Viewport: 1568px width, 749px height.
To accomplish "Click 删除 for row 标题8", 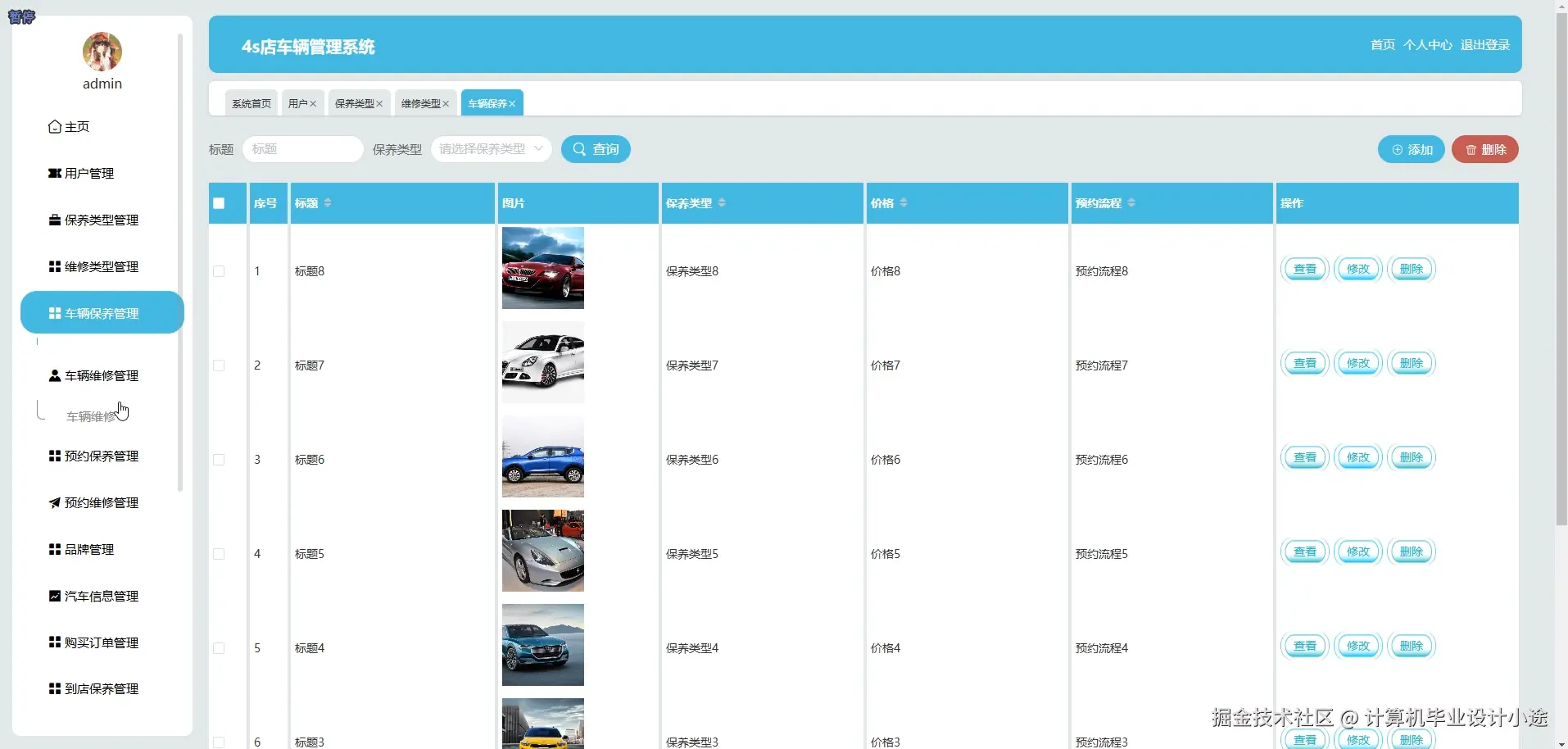I will [x=1412, y=269].
